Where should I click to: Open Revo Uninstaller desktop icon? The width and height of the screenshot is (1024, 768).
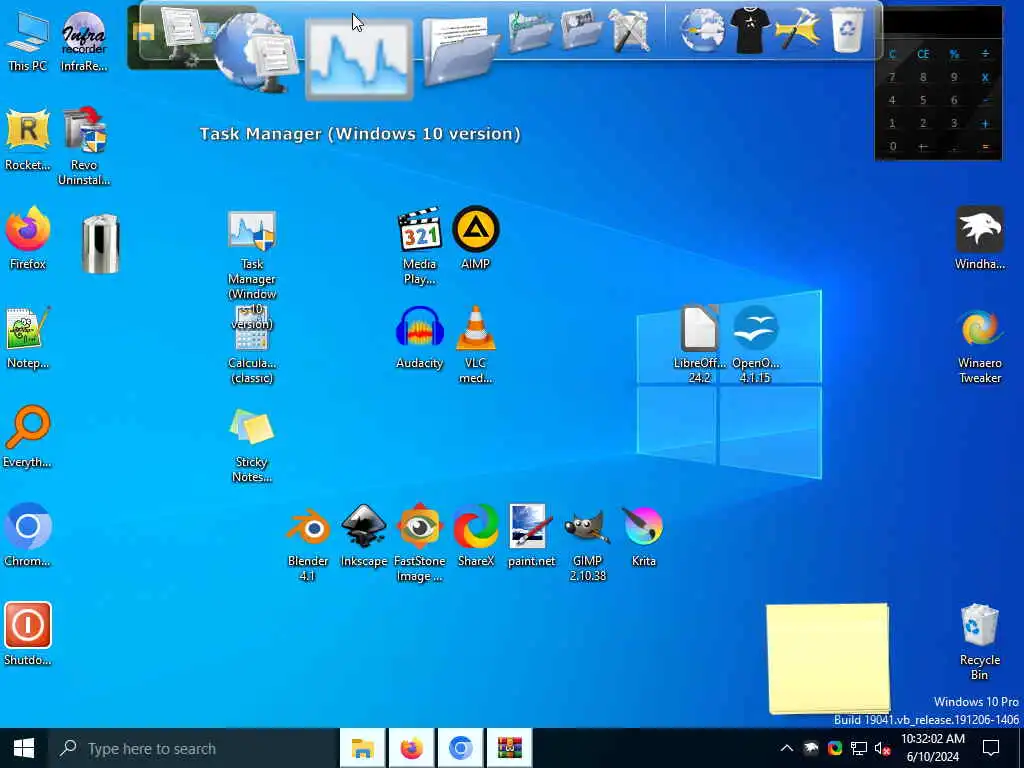click(84, 146)
